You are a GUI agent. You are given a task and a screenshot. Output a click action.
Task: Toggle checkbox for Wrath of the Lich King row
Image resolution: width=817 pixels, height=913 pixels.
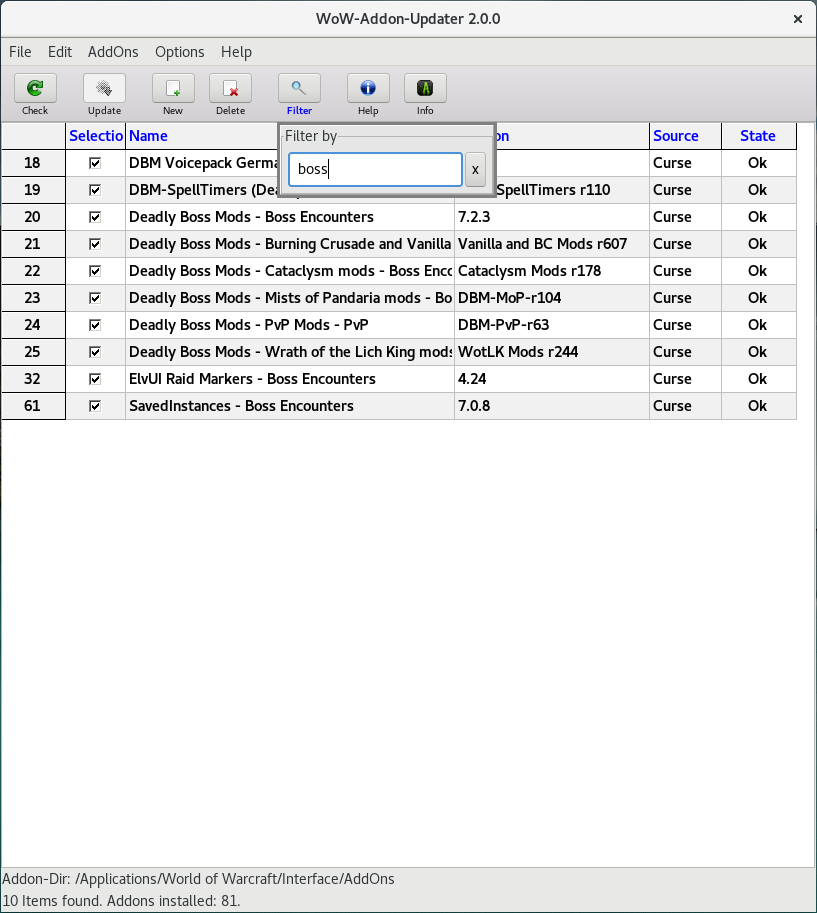[95, 352]
